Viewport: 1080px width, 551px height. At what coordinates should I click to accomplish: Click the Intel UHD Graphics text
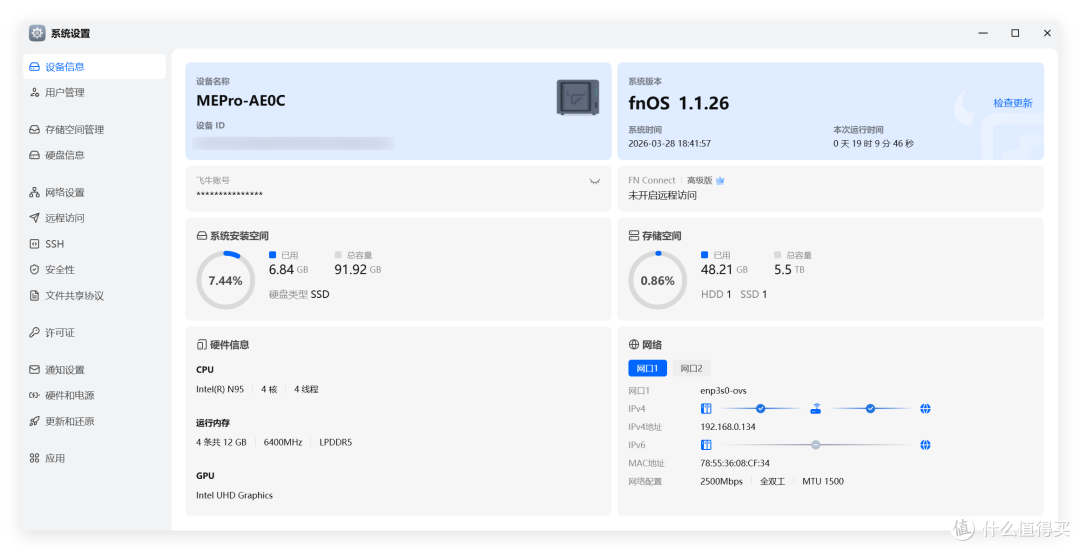click(x=234, y=495)
